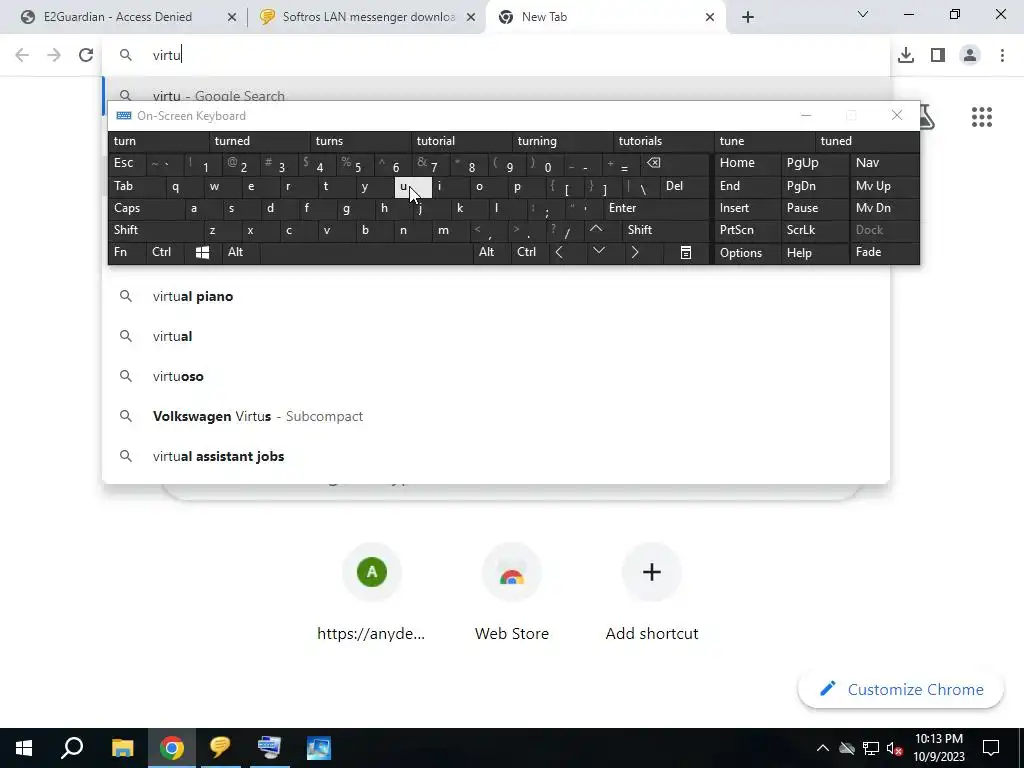The height and width of the screenshot is (768, 1024).
Task: Open Chrome three-dot menu
Action: click(x=1002, y=55)
